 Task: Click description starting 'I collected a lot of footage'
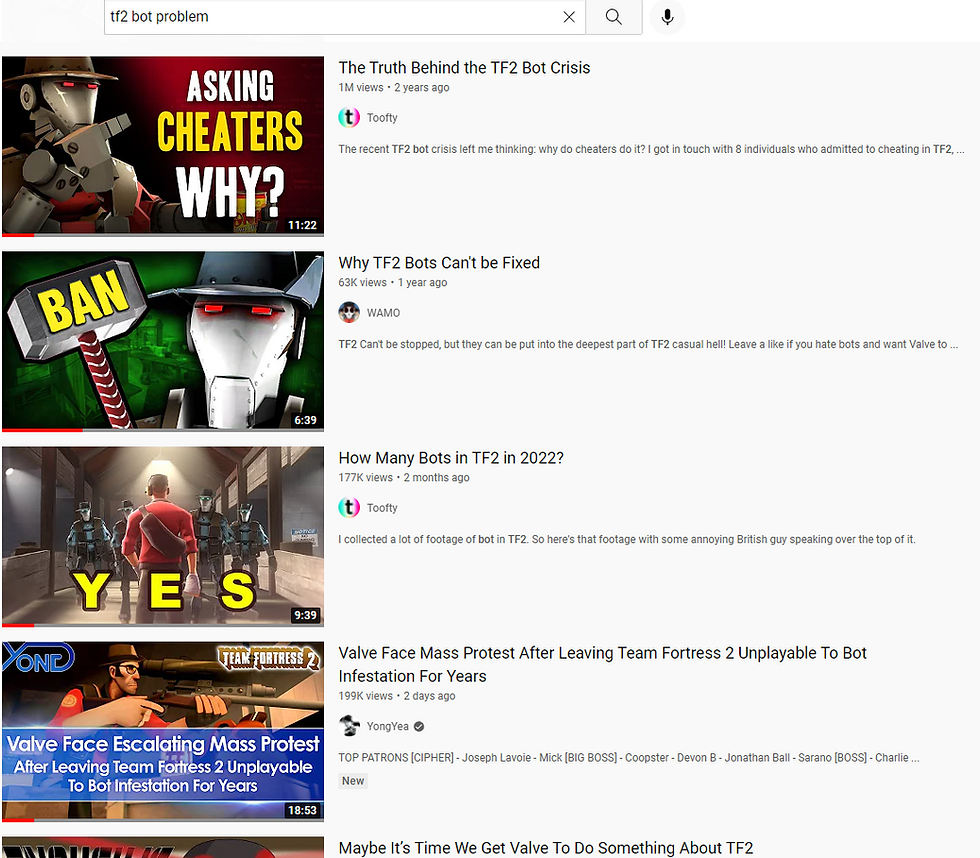tap(627, 539)
